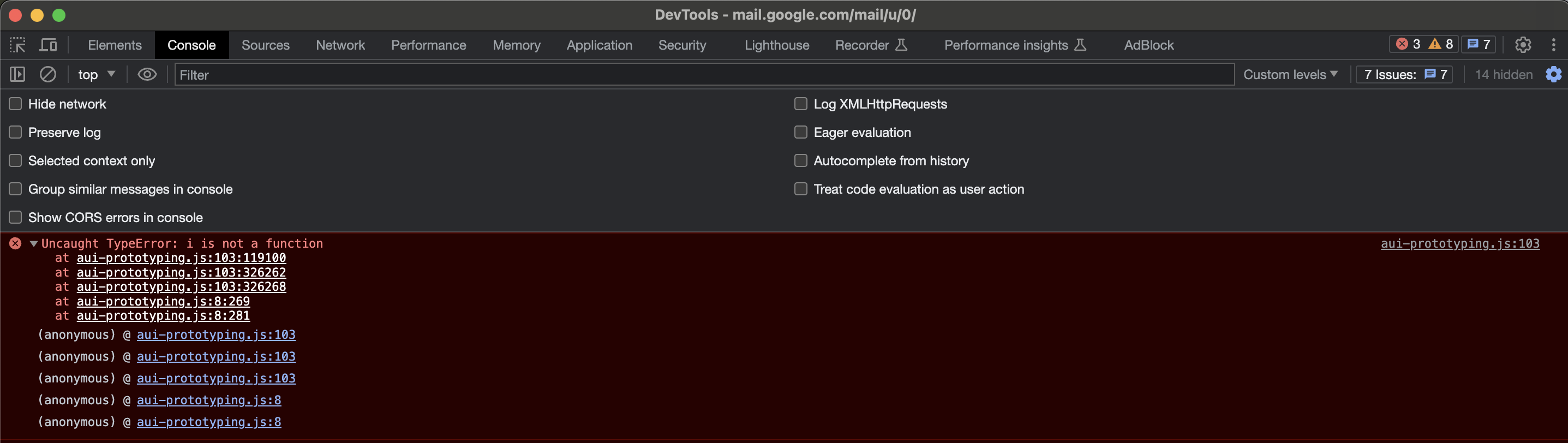The image size is (1568, 443).
Task: Click the 7 Issues button
Action: (x=1404, y=74)
